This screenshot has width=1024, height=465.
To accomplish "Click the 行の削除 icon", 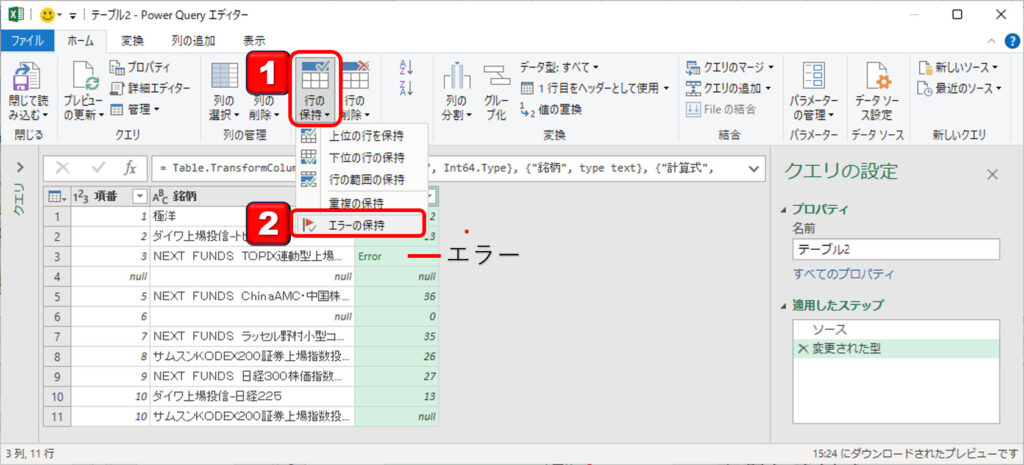I will (356, 76).
